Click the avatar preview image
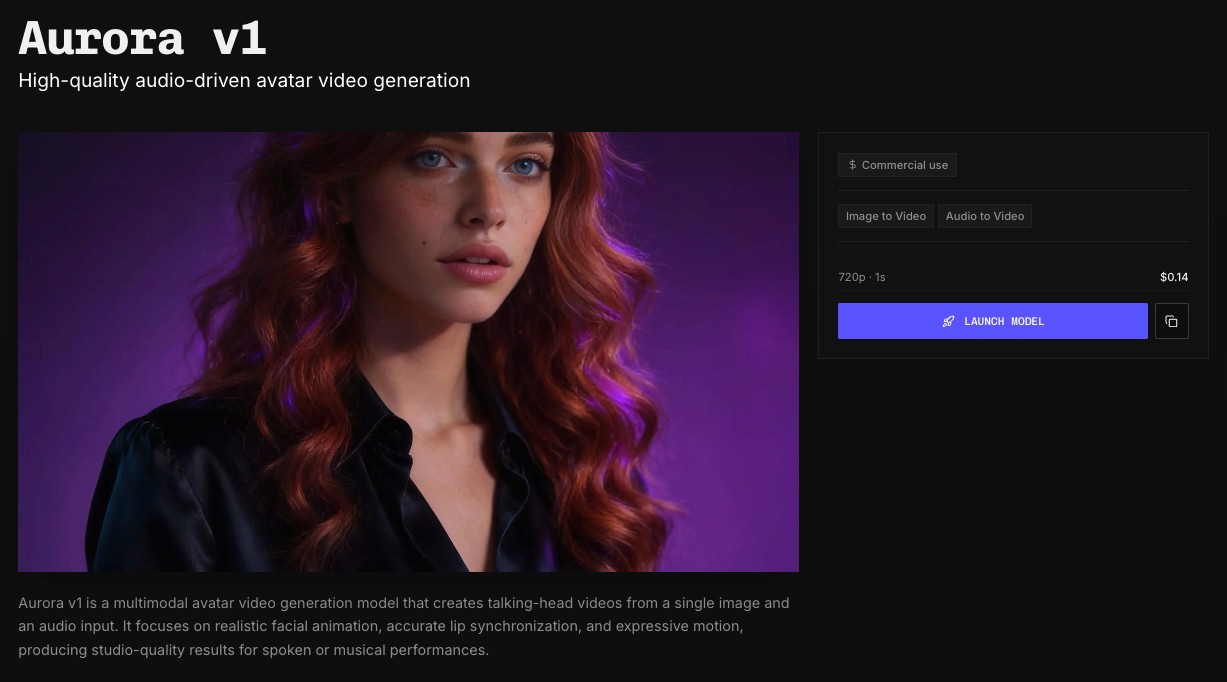 point(408,352)
